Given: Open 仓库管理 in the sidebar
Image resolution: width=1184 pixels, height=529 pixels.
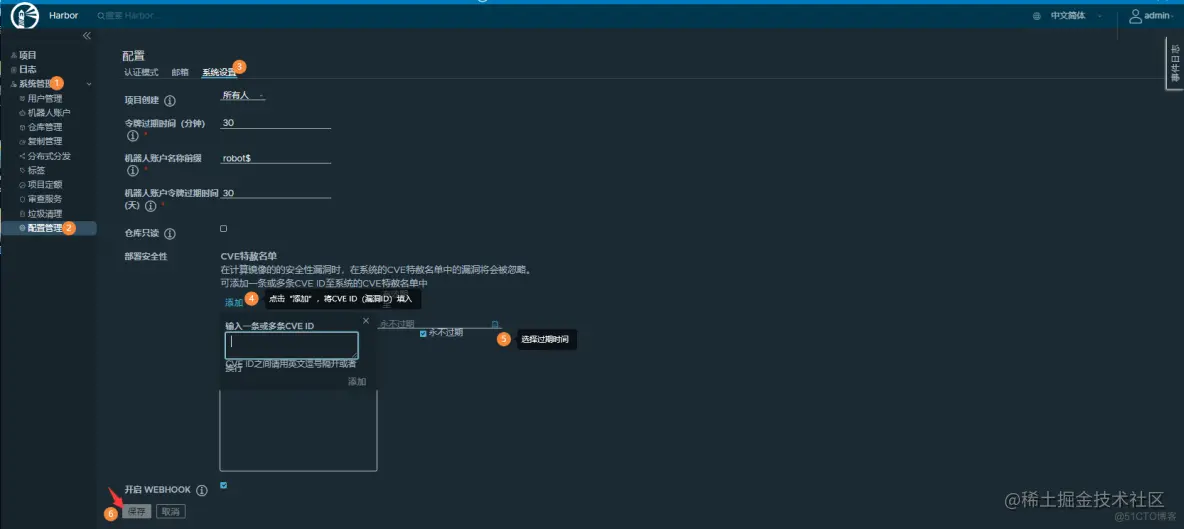Looking at the screenshot, I should pos(45,127).
